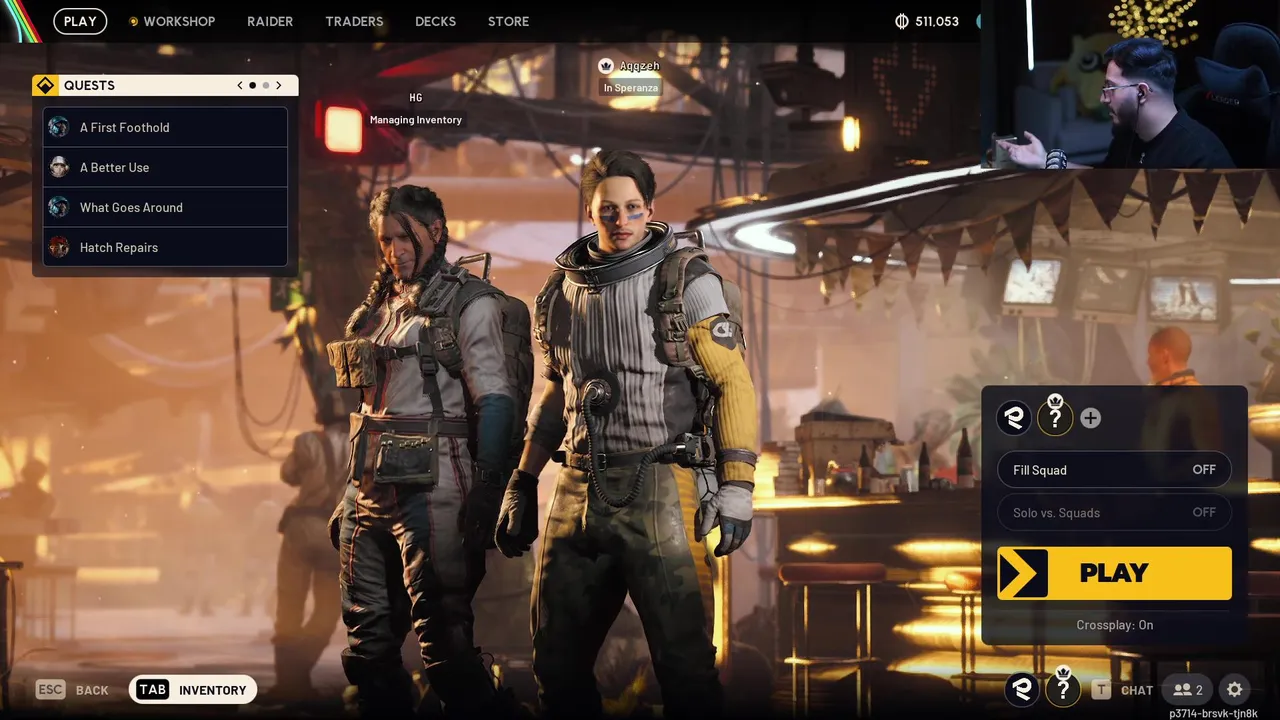Open INVENTORY with the TAB button
Image resolution: width=1280 pixels, height=720 pixels.
pyautogui.click(x=193, y=689)
